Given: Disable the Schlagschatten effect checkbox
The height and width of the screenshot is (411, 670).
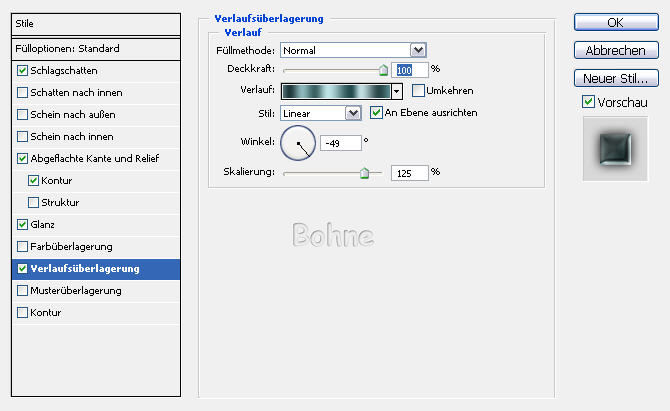Looking at the screenshot, I should click(23, 71).
